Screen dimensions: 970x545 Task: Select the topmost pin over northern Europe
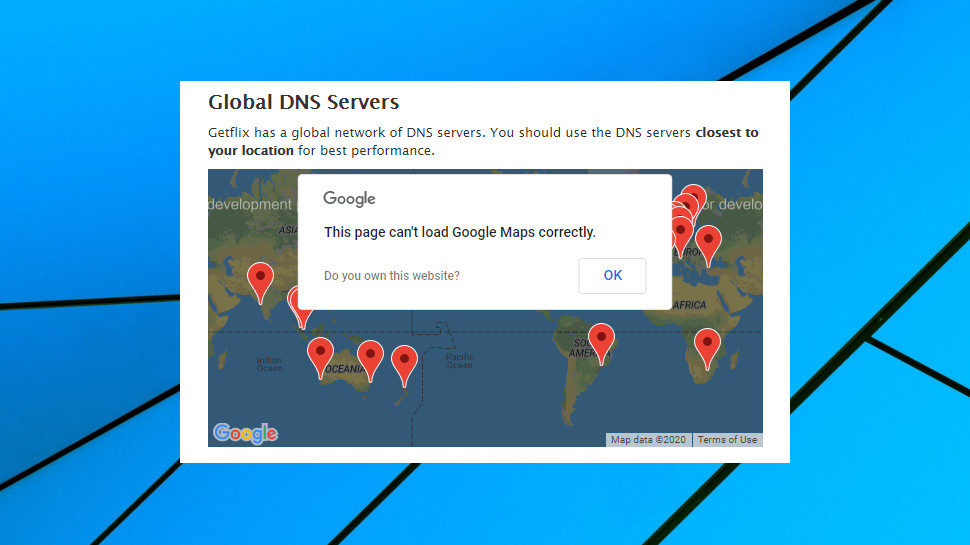[x=696, y=194]
